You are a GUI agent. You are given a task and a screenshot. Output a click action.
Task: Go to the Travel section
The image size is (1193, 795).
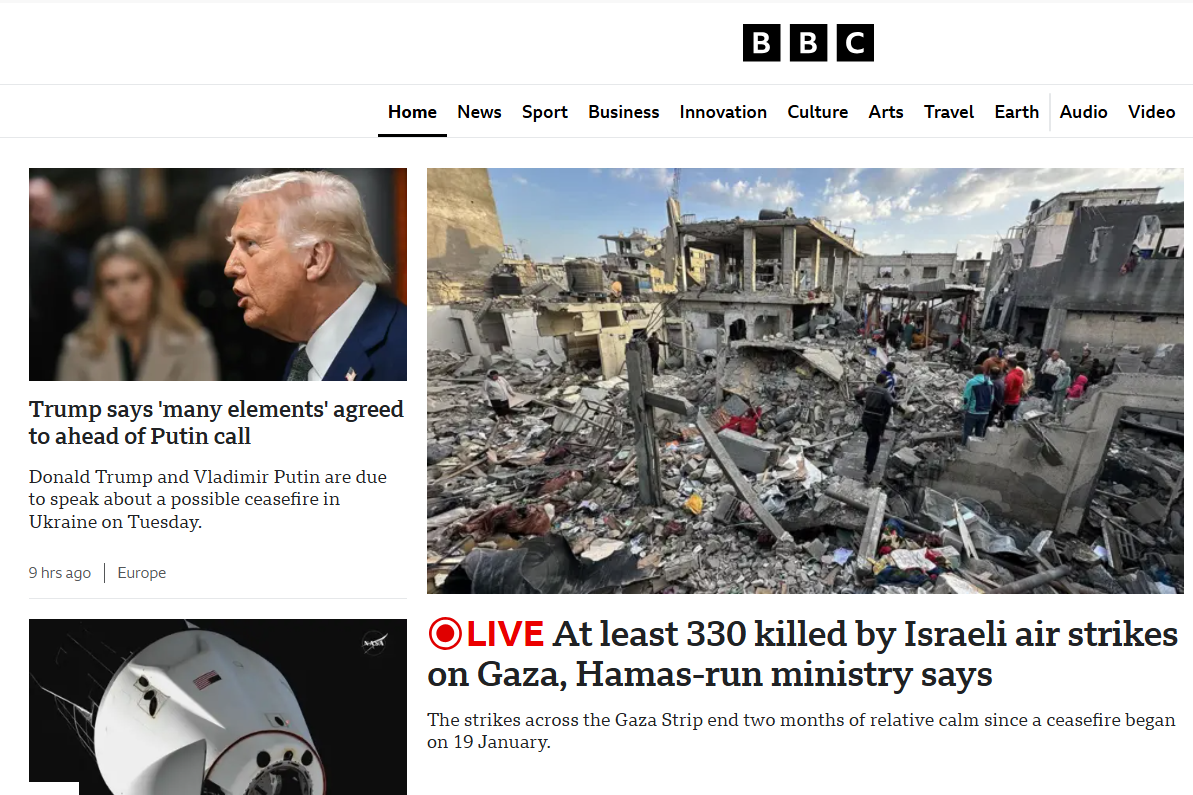coord(949,112)
